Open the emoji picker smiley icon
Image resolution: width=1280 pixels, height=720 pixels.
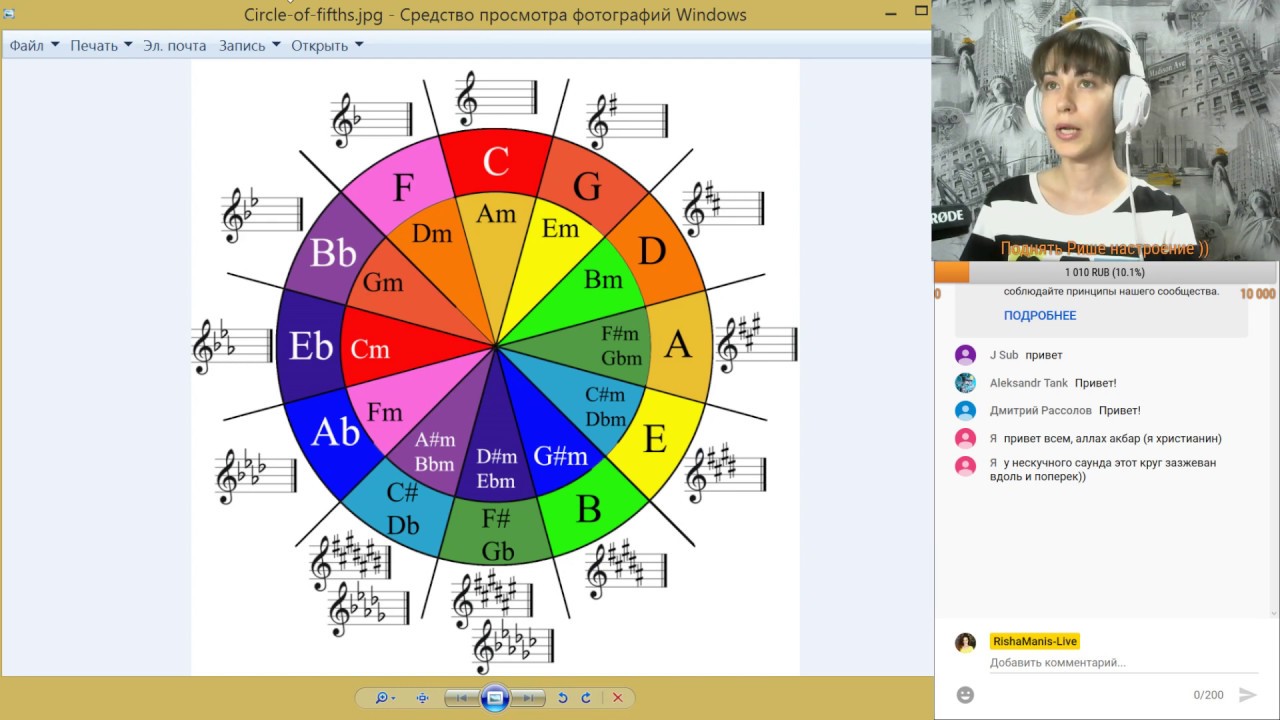tap(965, 694)
